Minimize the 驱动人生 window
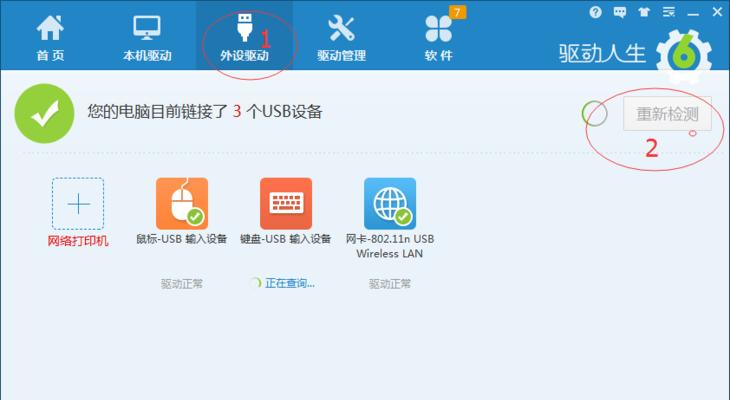Screen dimensions: 730x400 [693, 14]
